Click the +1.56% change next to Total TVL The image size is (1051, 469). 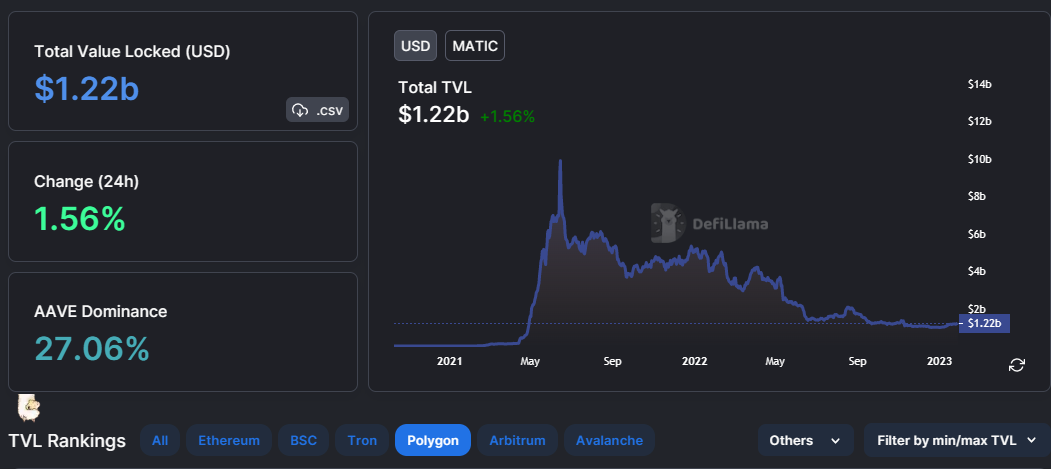(507, 117)
